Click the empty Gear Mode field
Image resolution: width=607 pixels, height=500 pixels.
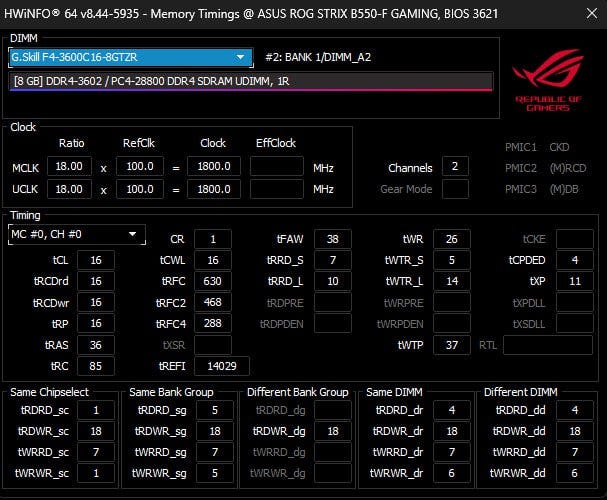455,189
